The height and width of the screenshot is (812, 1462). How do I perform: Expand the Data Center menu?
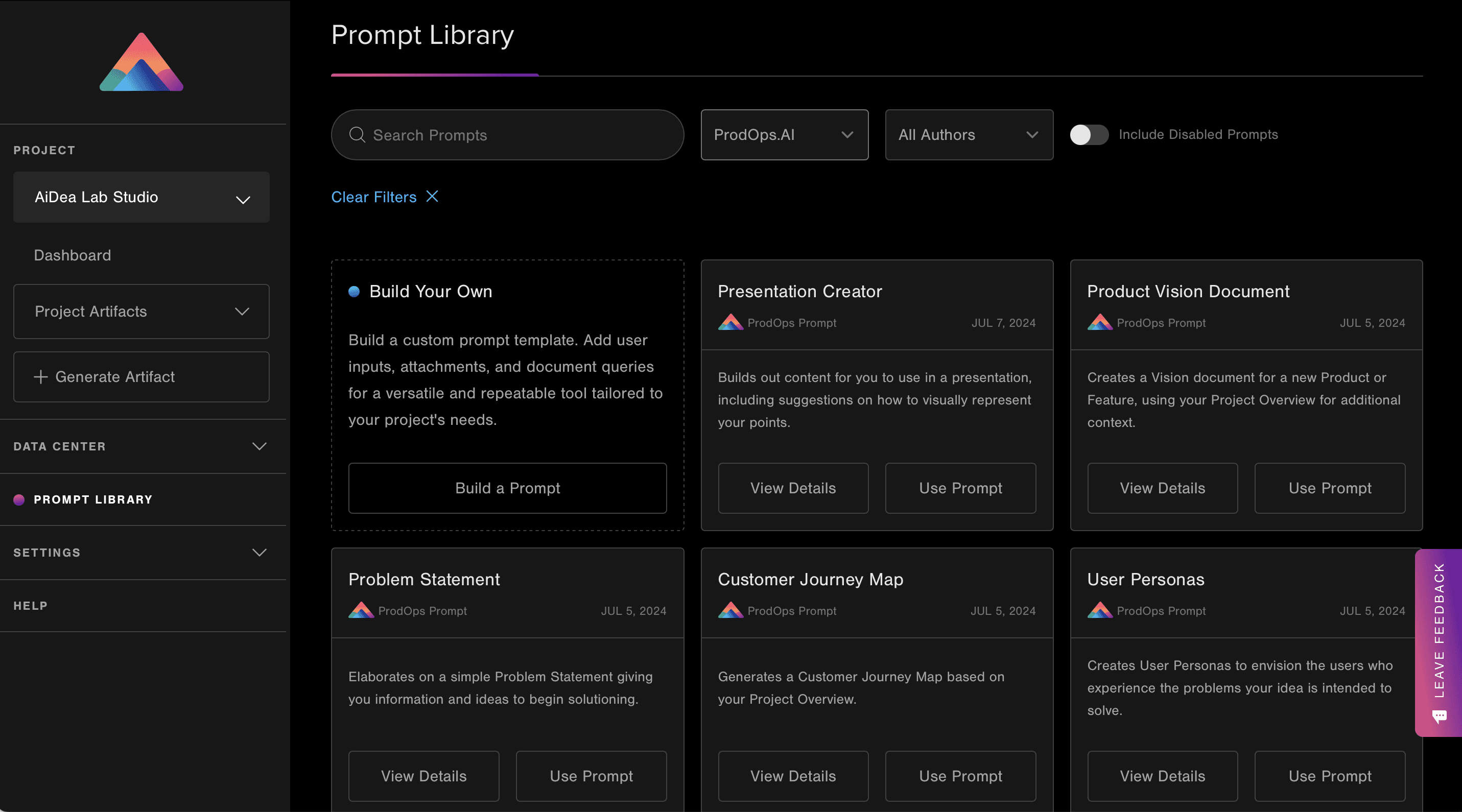tap(259, 446)
